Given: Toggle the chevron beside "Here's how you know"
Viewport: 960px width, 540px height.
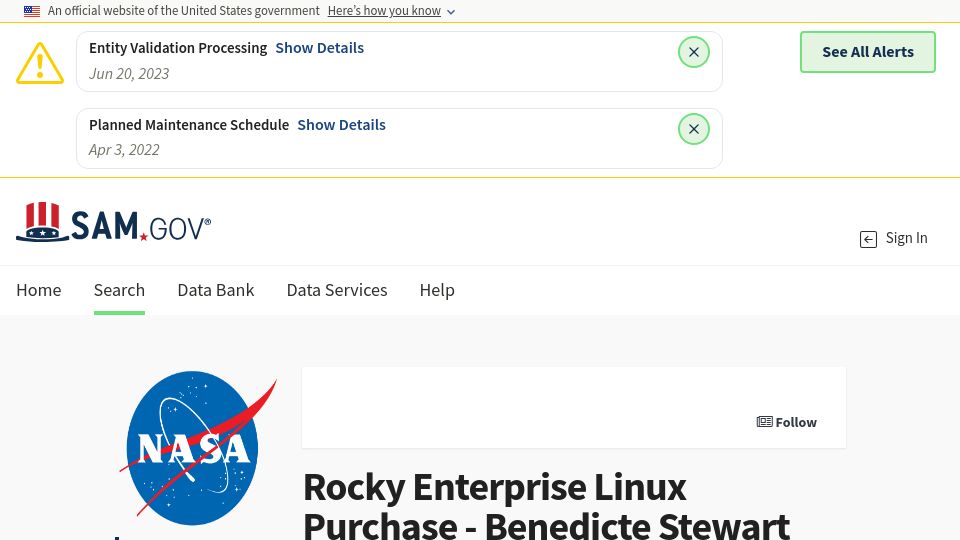Looking at the screenshot, I should click(451, 12).
